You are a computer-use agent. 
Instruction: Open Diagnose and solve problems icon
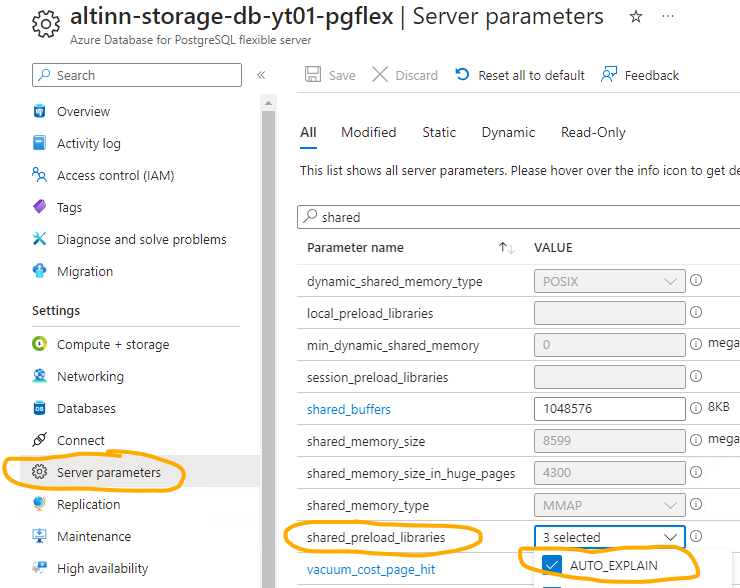[x=40, y=240]
